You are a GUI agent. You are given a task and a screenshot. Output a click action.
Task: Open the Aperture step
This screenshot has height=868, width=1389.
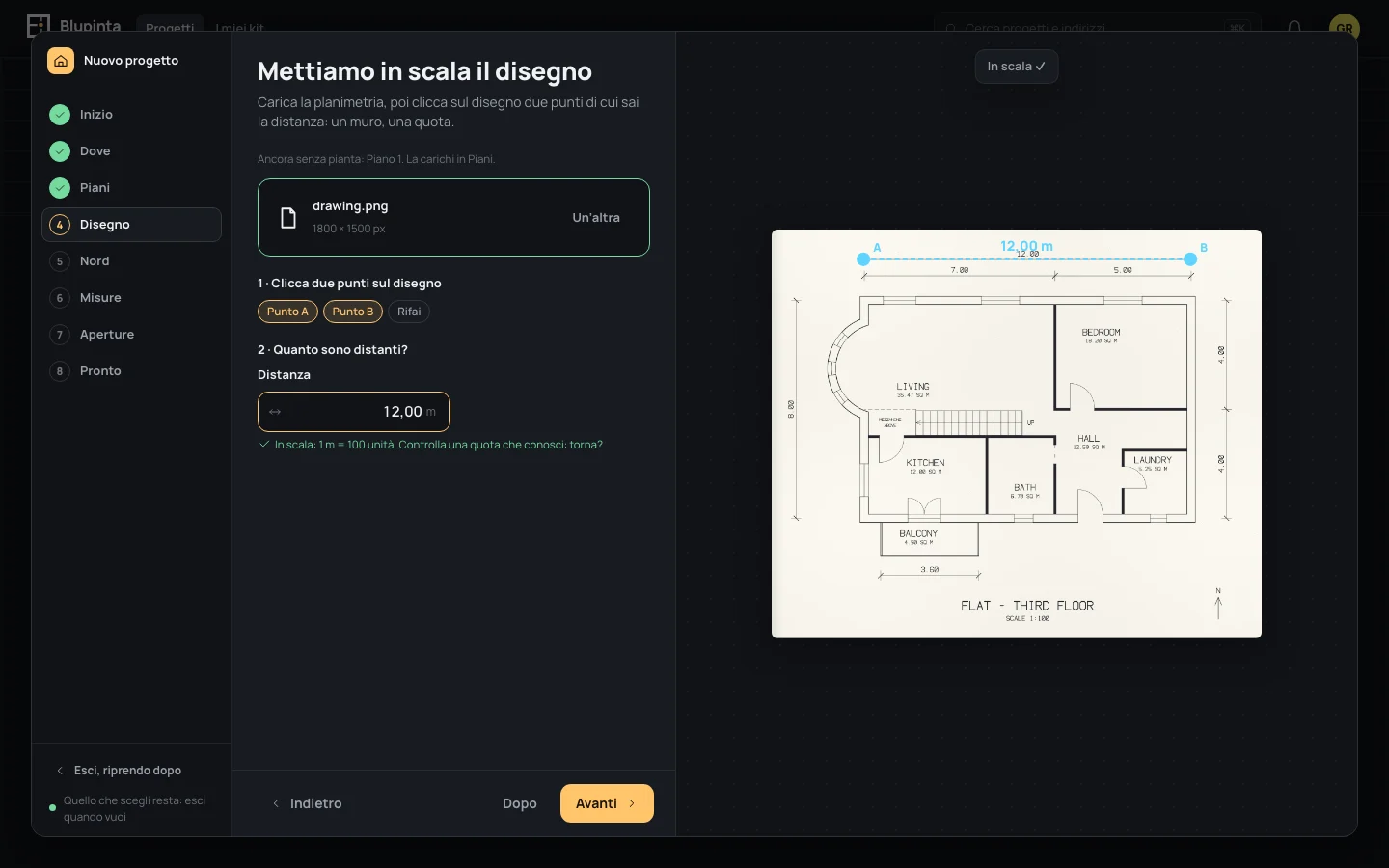pyautogui.click(x=131, y=335)
